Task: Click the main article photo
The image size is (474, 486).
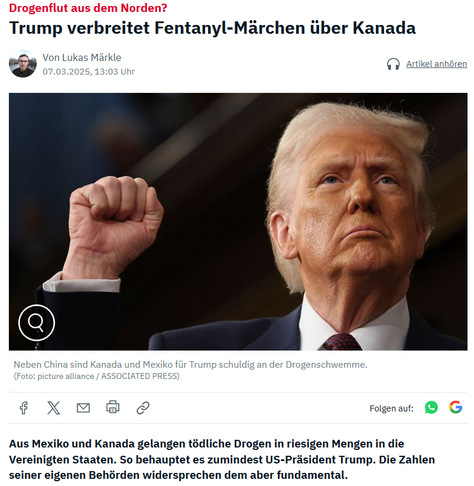Action: point(238,222)
